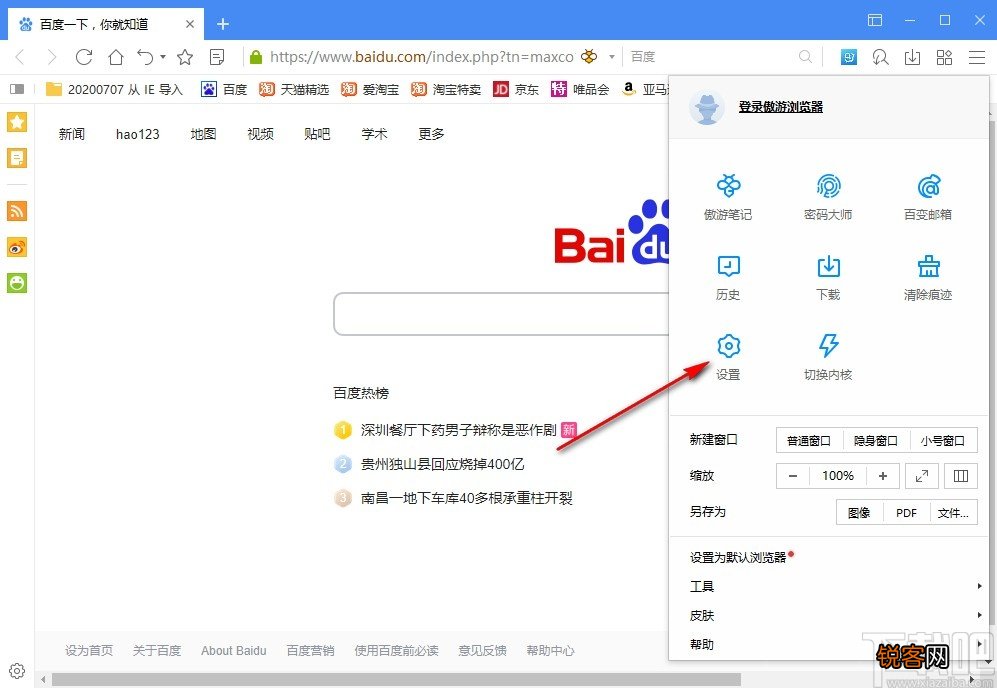Viewport: 997px width, 688px height.
Task: Click the browser forward arrow
Action: point(52,57)
